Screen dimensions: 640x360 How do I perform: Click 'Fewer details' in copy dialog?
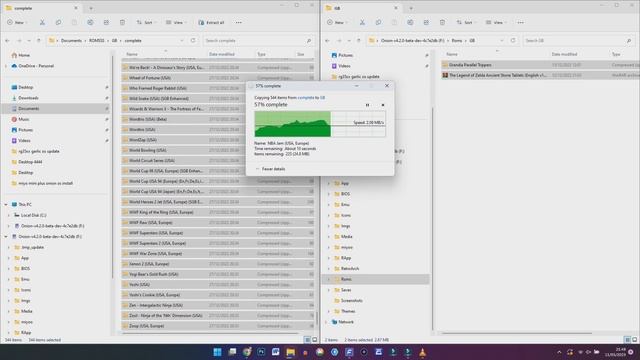pos(270,169)
